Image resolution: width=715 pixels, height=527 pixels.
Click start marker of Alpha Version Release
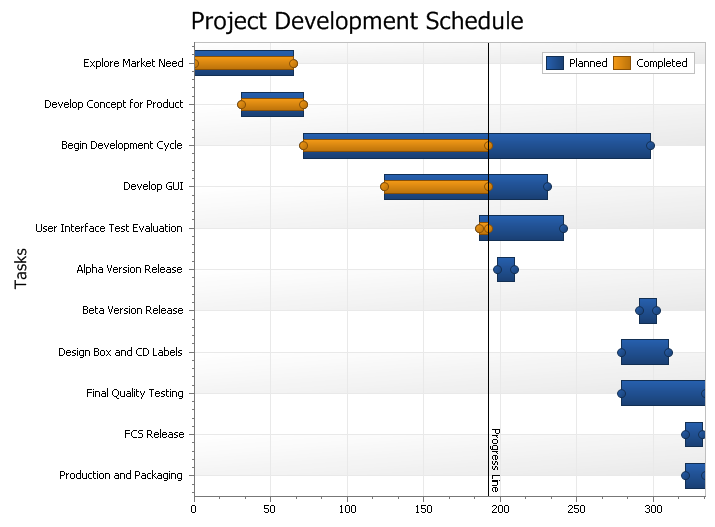click(x=497, y=269)
